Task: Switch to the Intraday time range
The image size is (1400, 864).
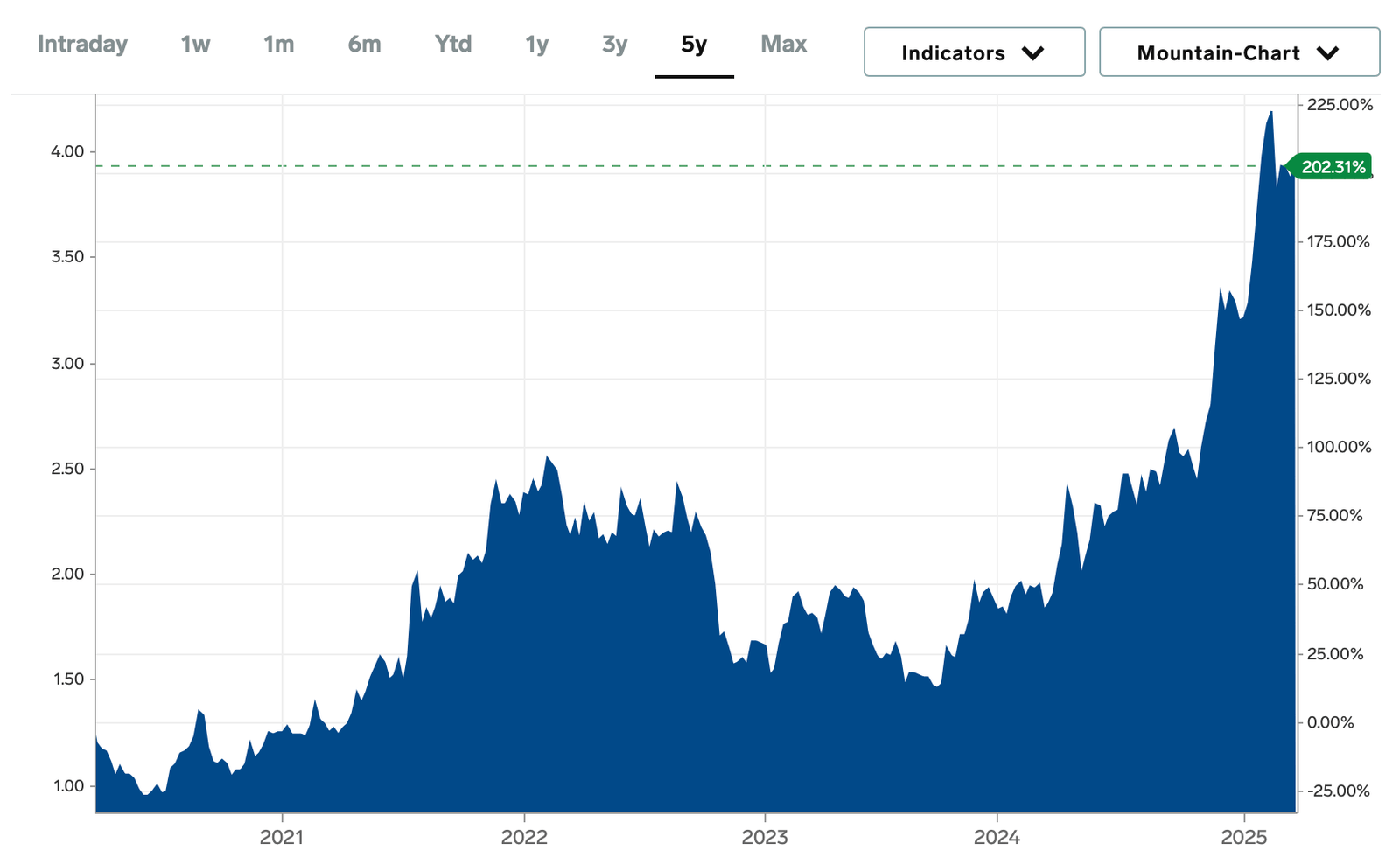Action: click(82, 44)
